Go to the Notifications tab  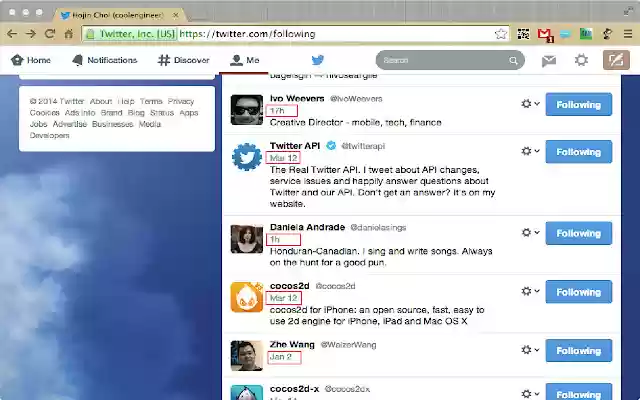pyautogui.click(x=104, y=60)
